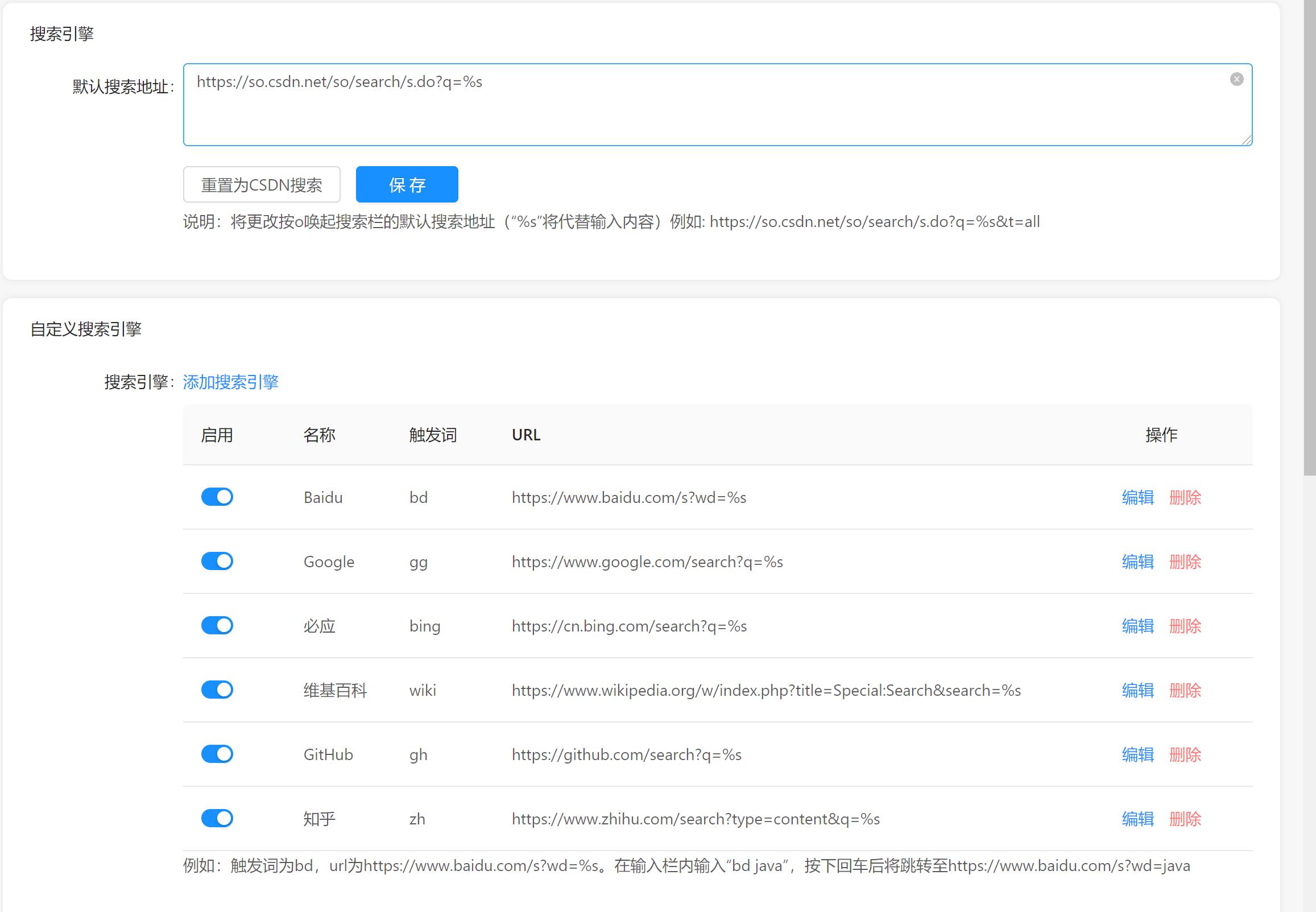Click the google.com search URL cell
The image size is (1316, 912).
point(647,562)
